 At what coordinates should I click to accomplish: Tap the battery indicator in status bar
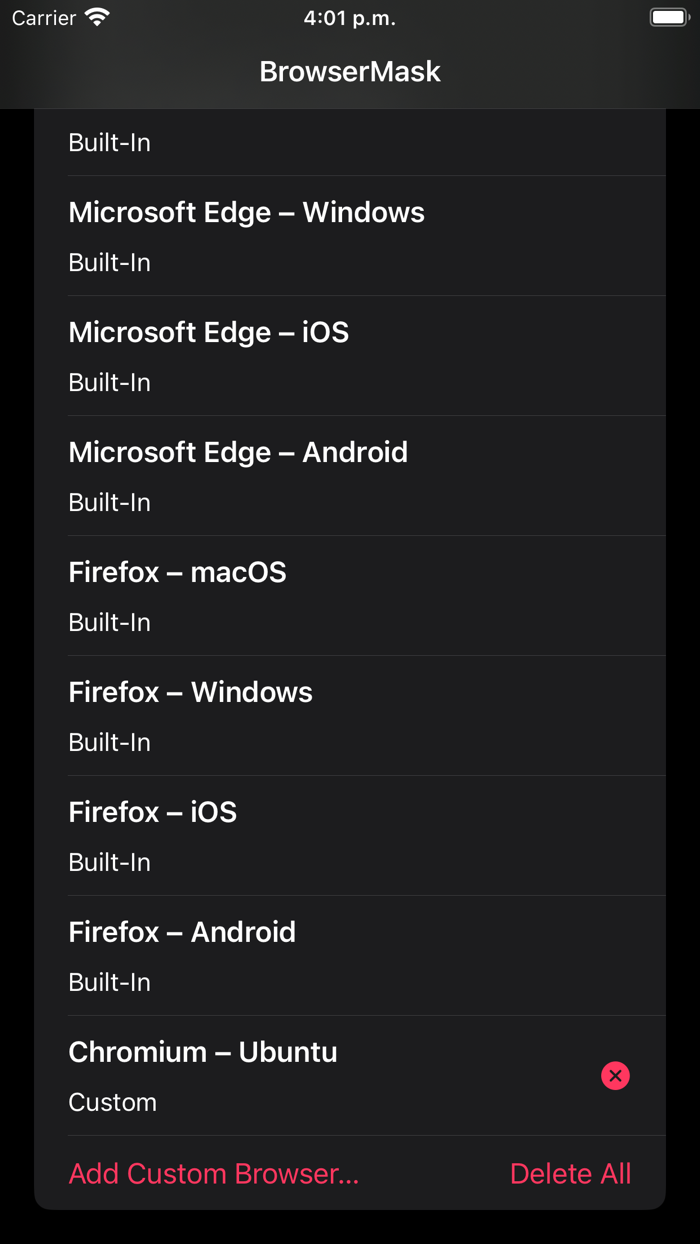[668, 16]
